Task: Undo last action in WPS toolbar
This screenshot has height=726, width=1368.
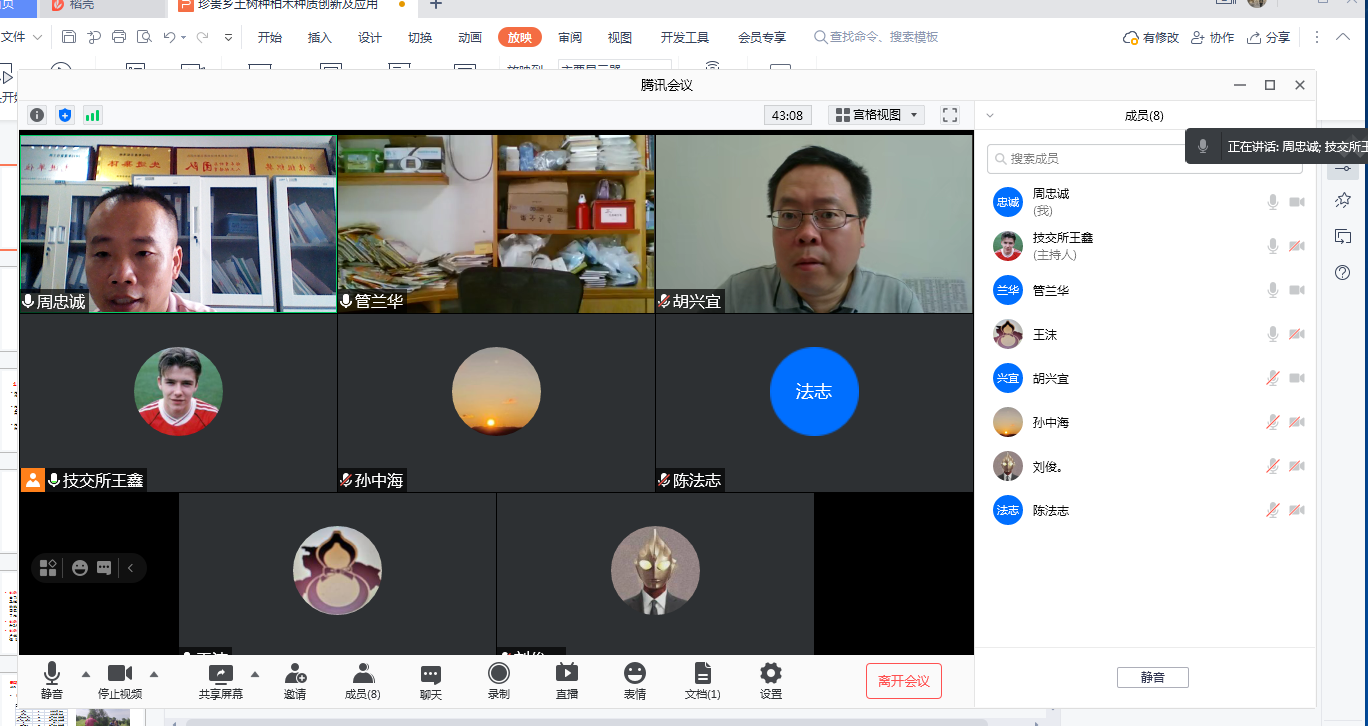Action: pyautogui.click(x=169, y=38)
